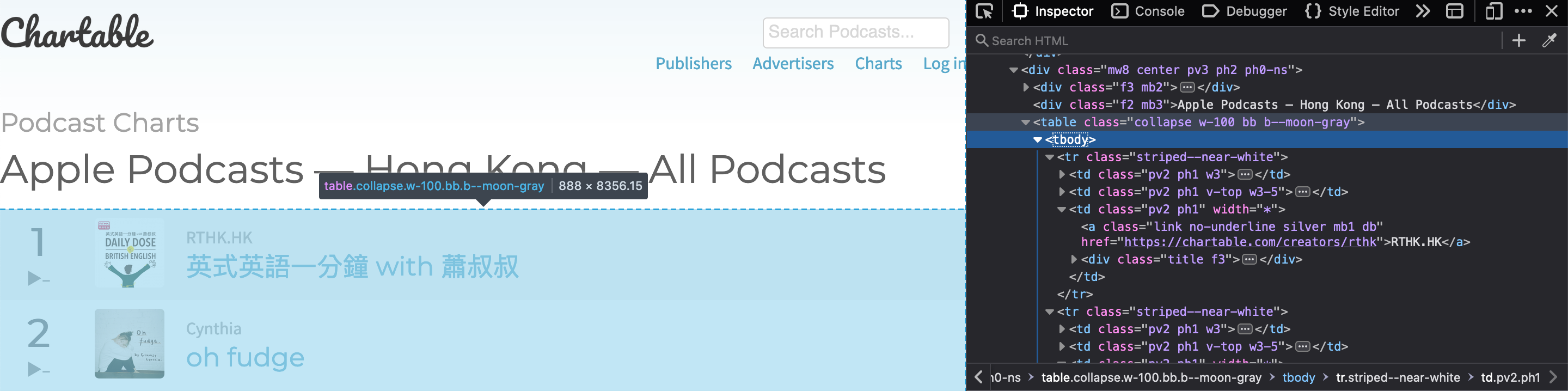Open the more tools chevron menu
This screenshot has width=1568, height=391.
[1423, 11]
